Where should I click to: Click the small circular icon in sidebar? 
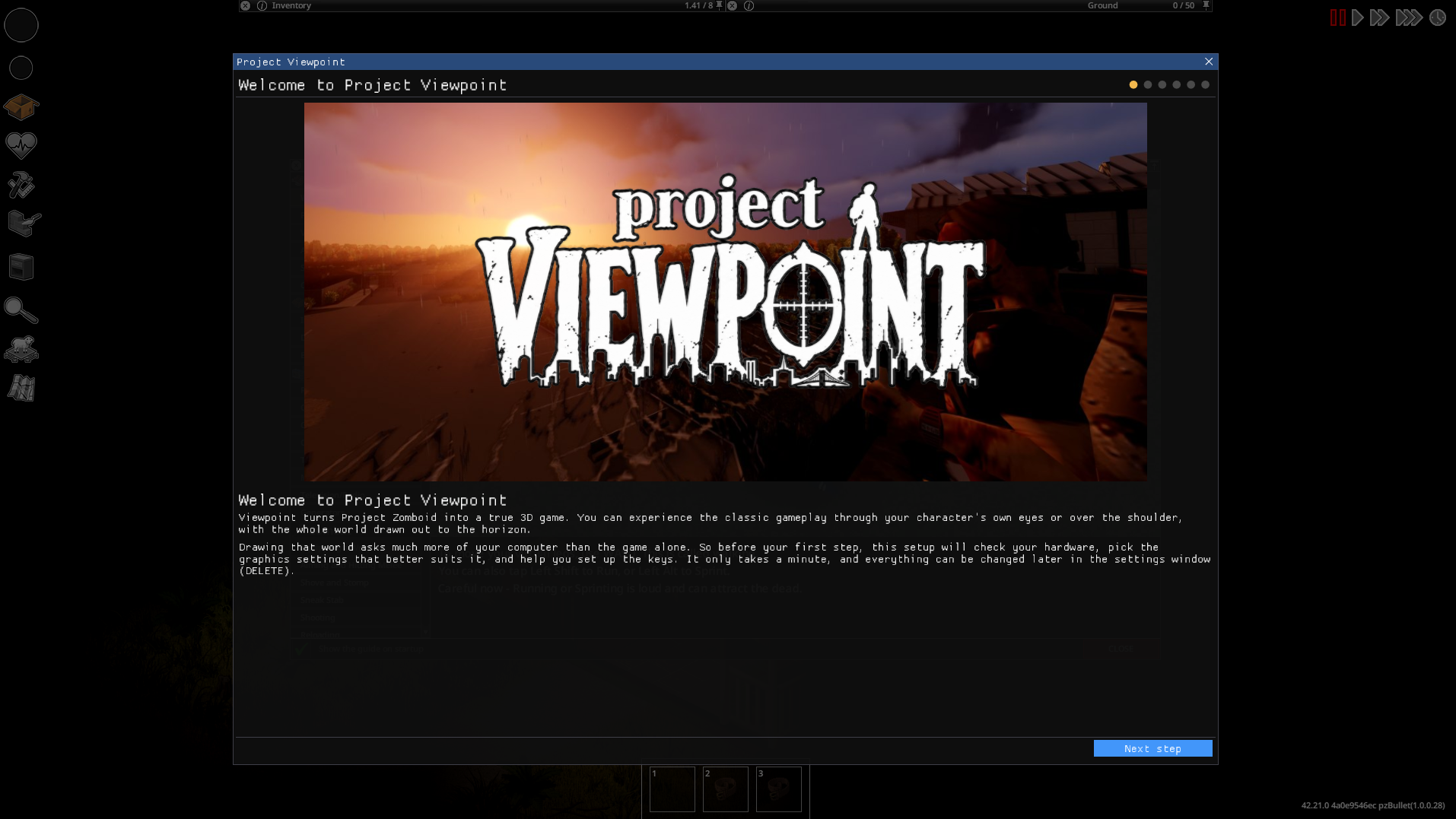click(x=21, y=68)
